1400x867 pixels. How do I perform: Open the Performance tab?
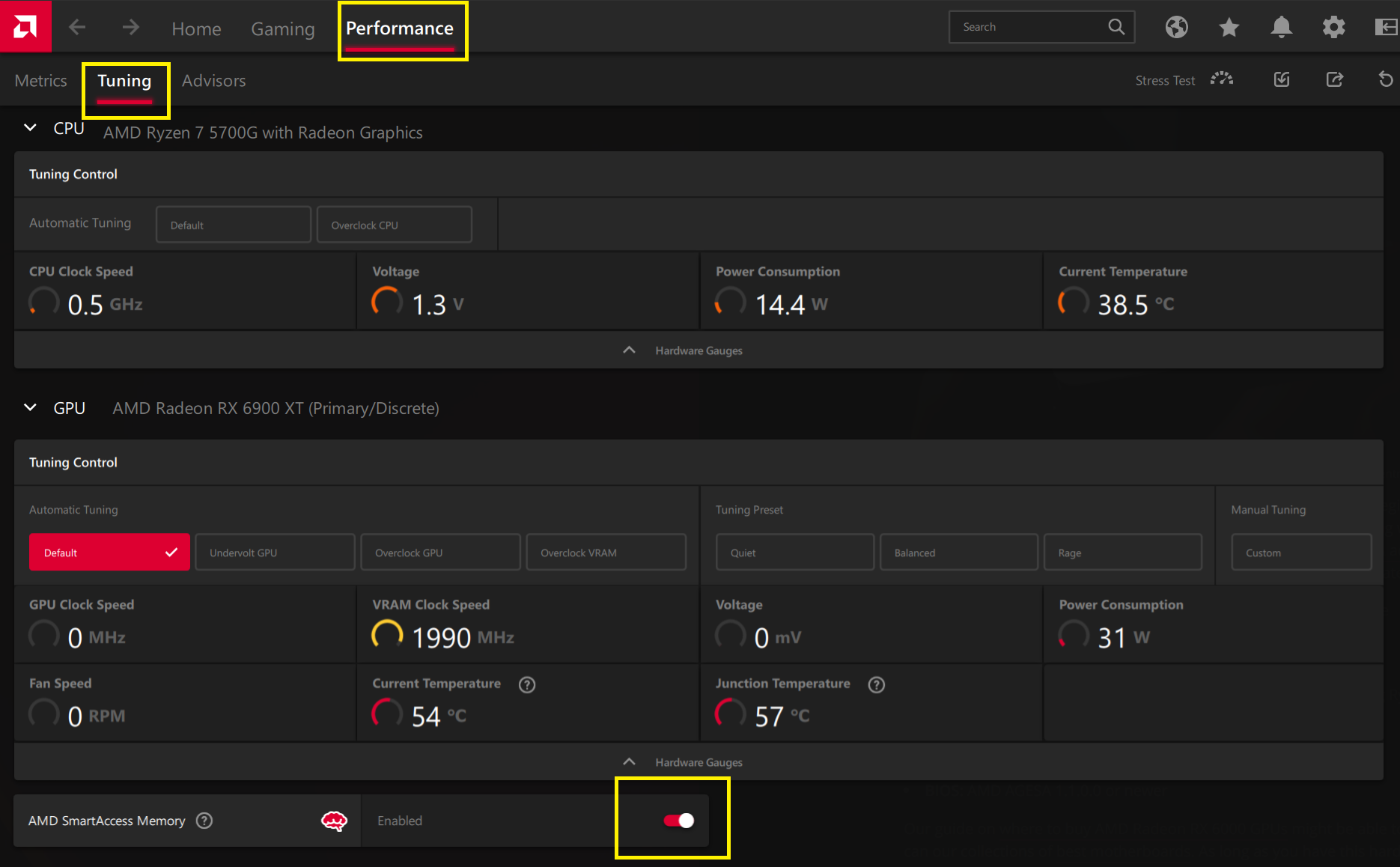400,28
